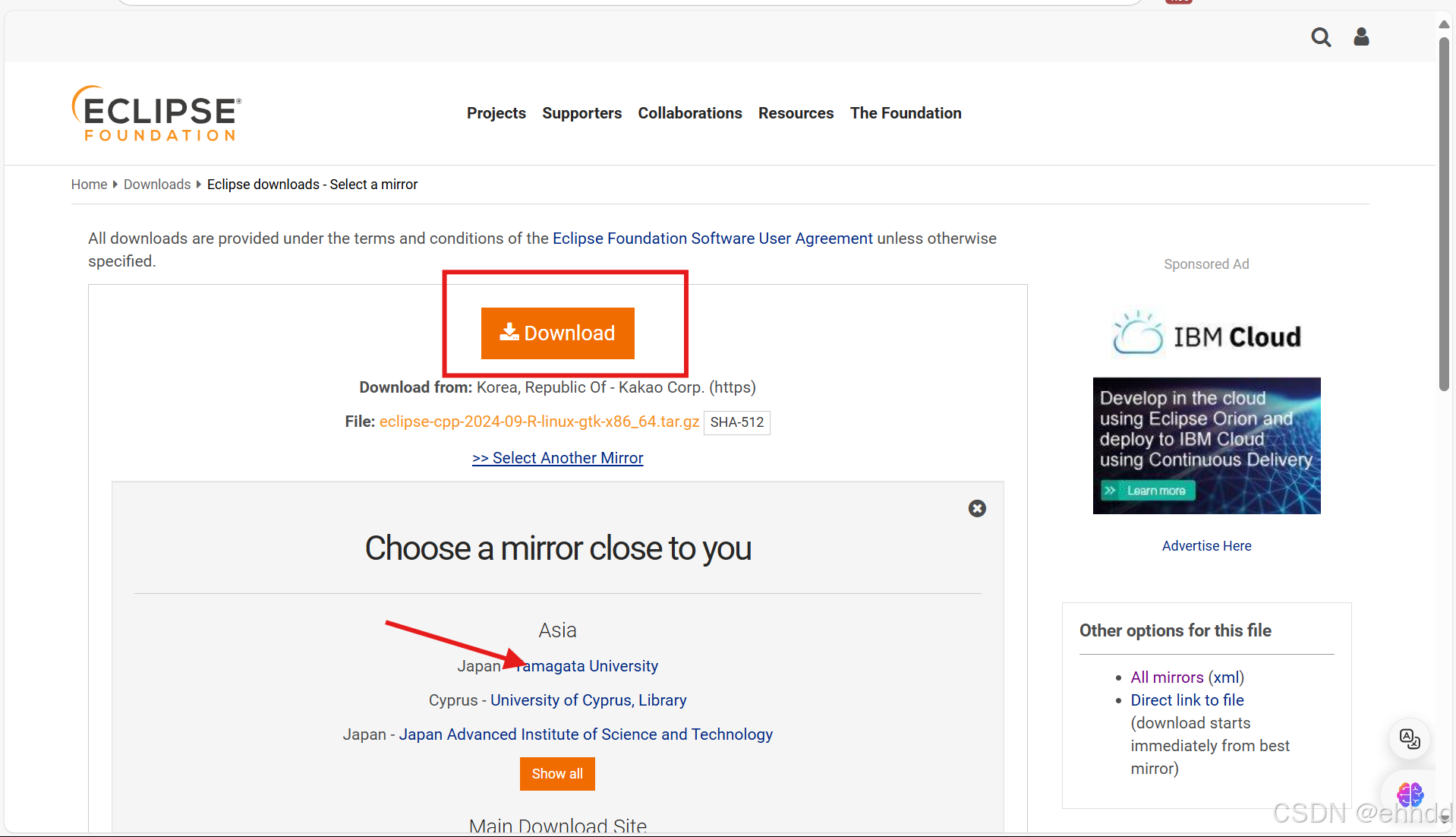Viewport: 1456px width, 837px height.
Task: Choose the Yamagata University mirror
Action: click(587, 666)
